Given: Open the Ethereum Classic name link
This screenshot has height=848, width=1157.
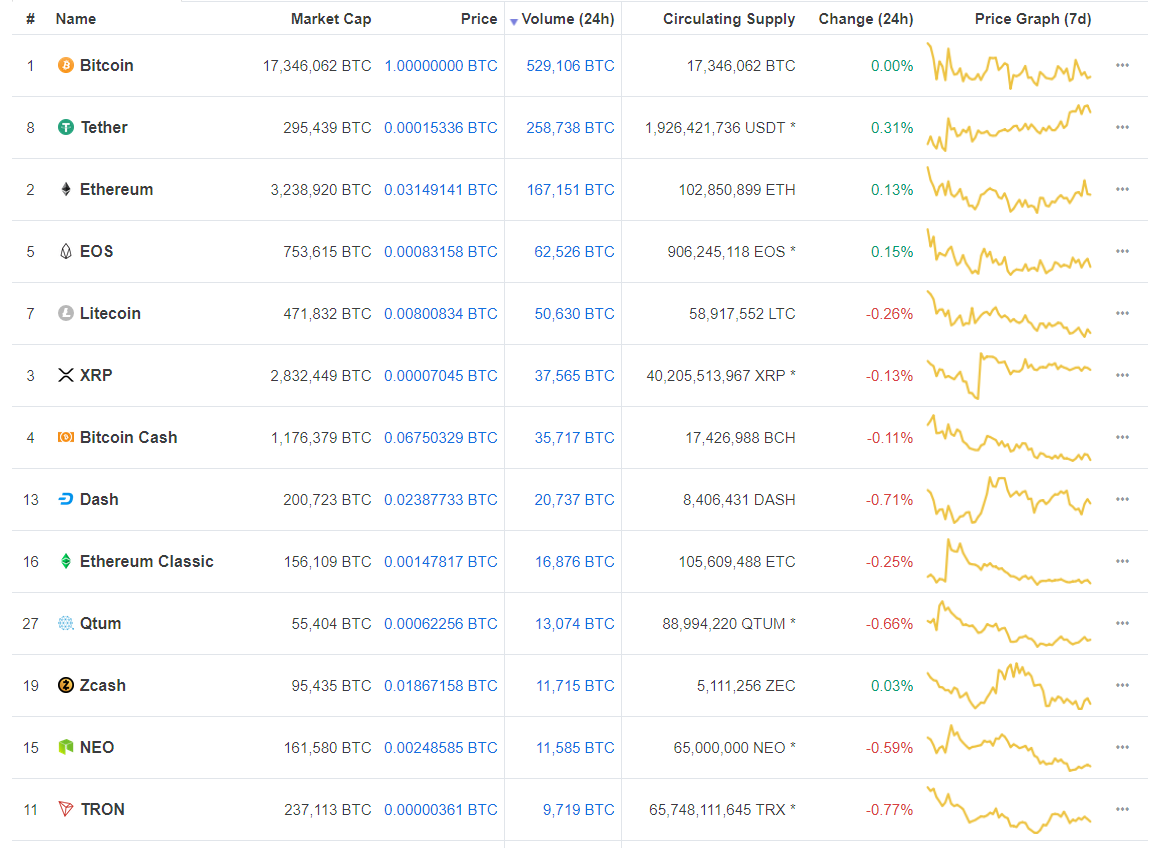Looking at the screenshot, I should [146, 562].
